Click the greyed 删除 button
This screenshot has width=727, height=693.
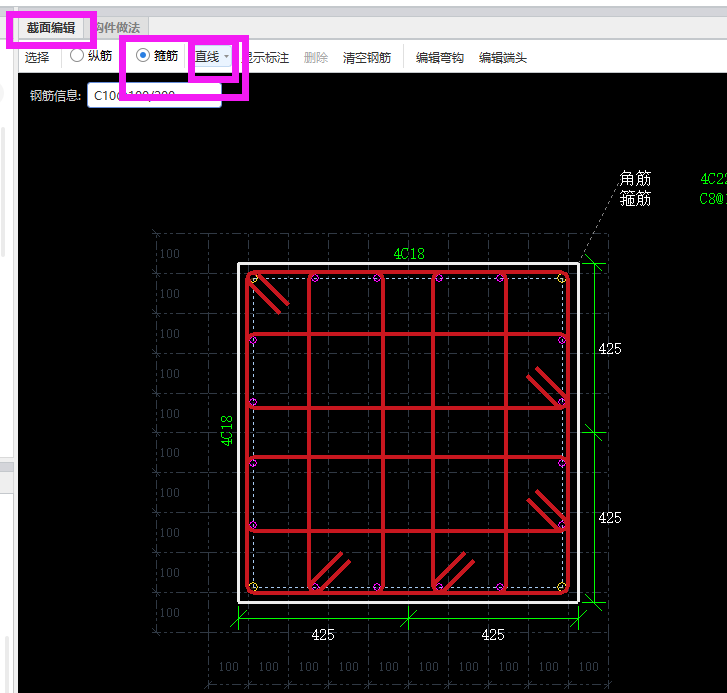point(316,57)
